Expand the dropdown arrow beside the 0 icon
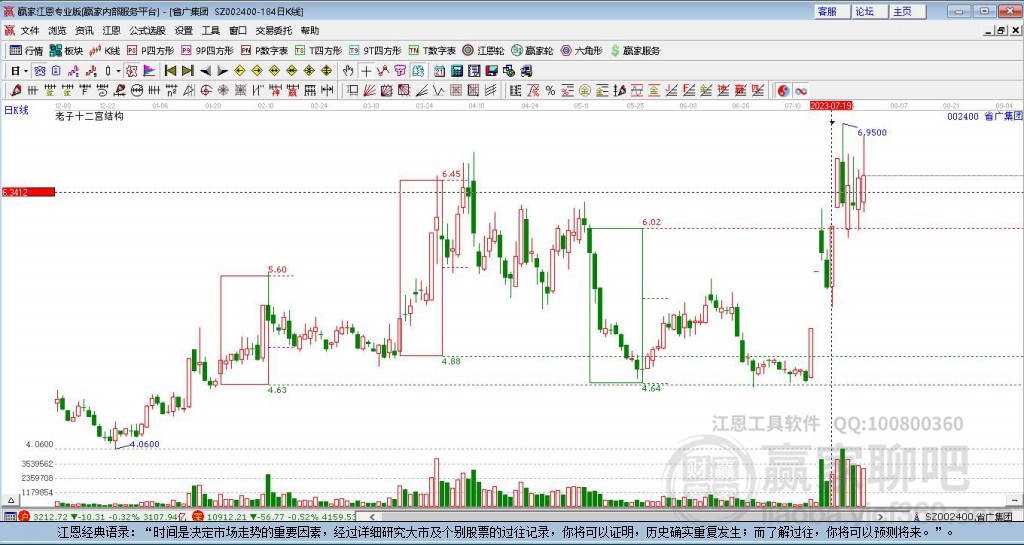This screenshot has height=545, width=1024. tap(118, 70)
